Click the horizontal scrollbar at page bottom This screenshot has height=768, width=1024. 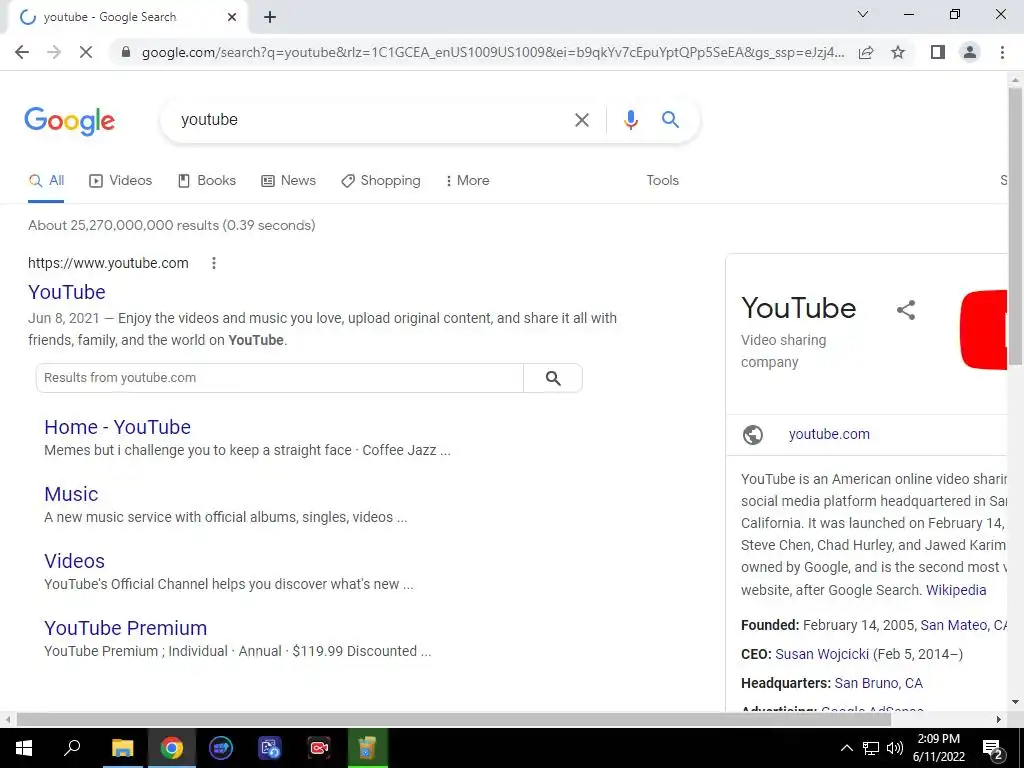tap(454, 720)
